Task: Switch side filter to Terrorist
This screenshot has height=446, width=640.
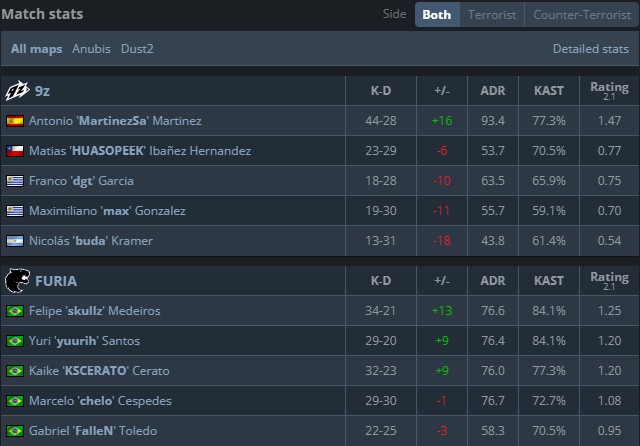Action: pyautogui.click(x=492, y=15)
